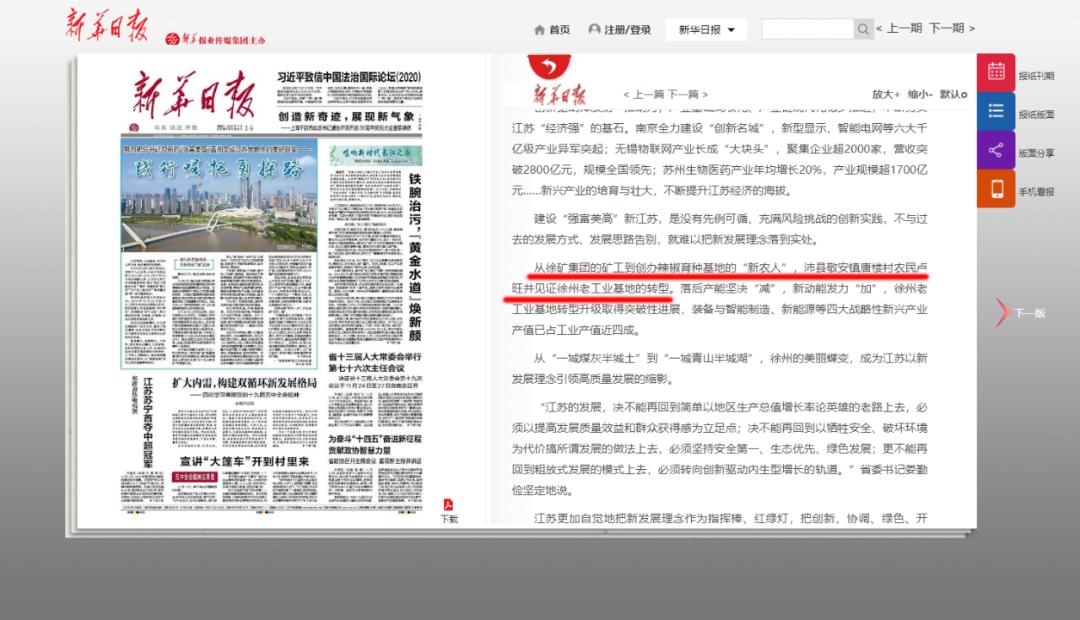Open the 创造新奇迹,展现新气象 article

point(346,116)
